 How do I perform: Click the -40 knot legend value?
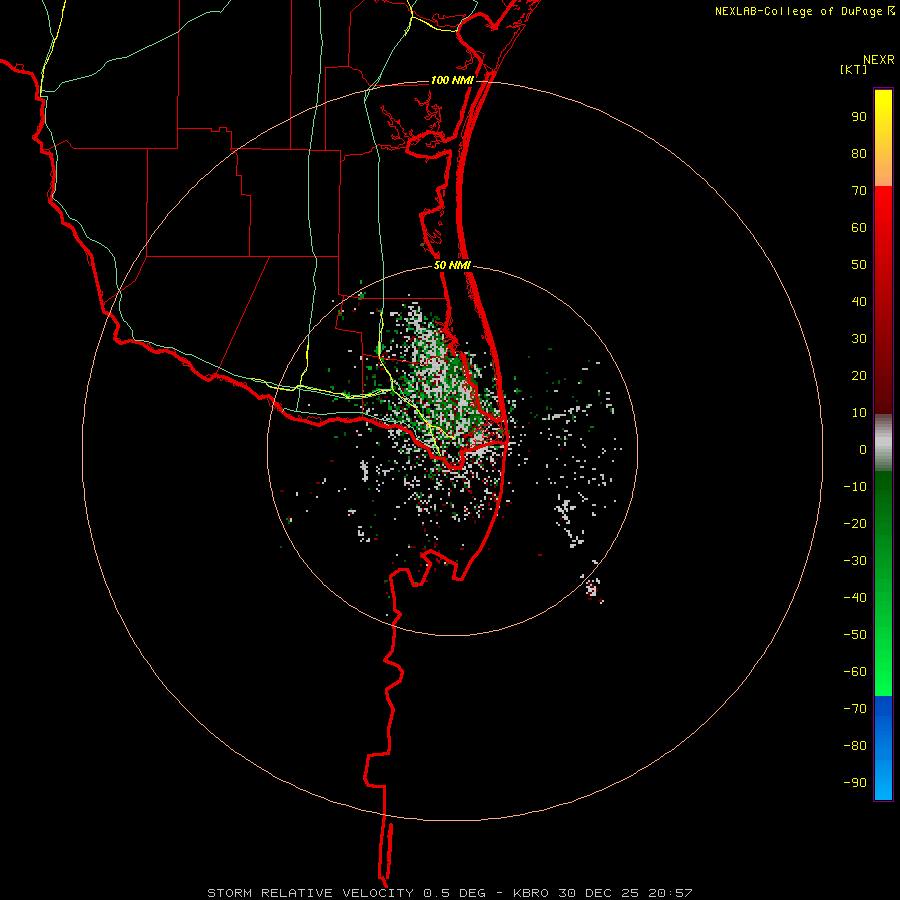[855, 598]
